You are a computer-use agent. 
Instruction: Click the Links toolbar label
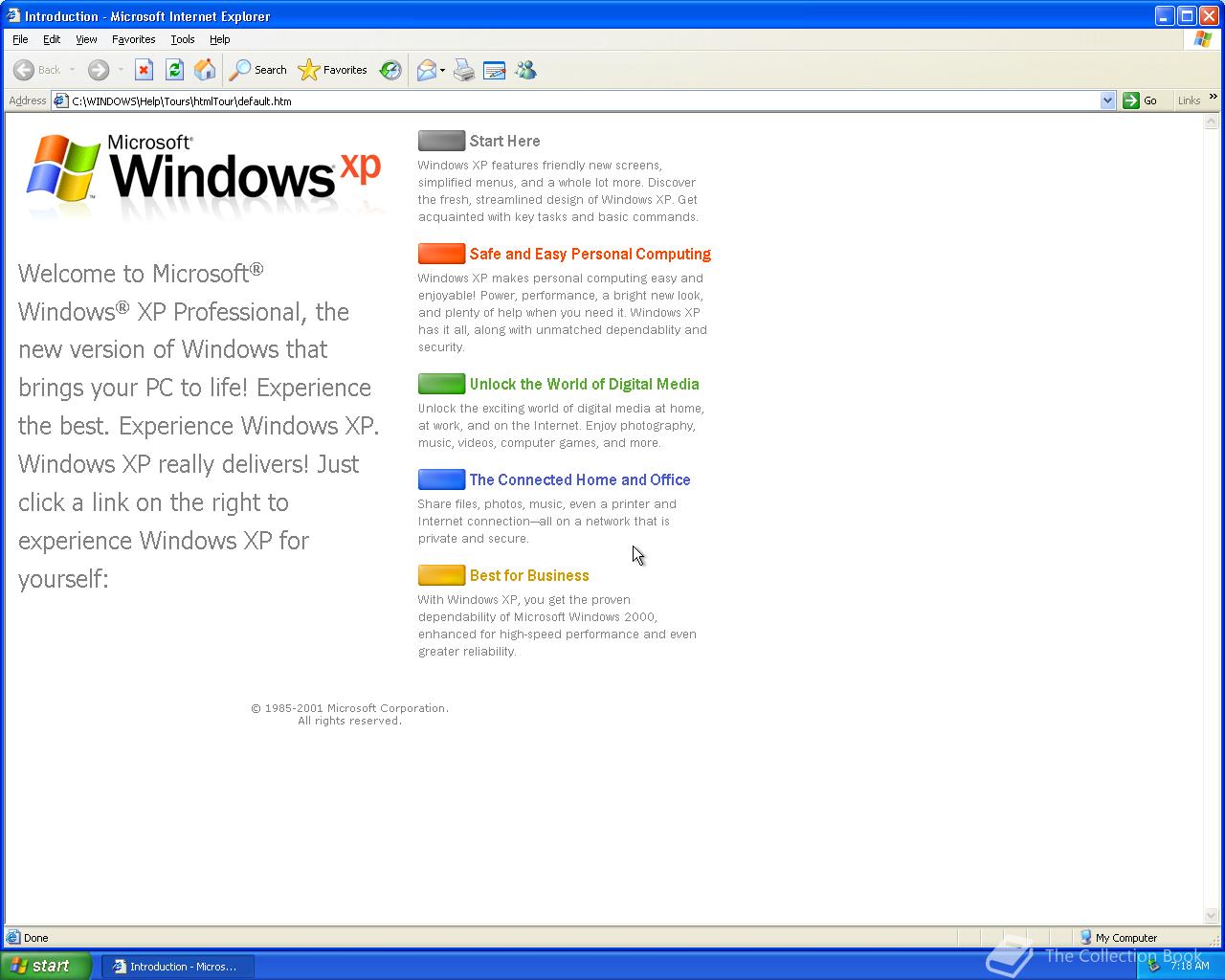click(1189, 100)
